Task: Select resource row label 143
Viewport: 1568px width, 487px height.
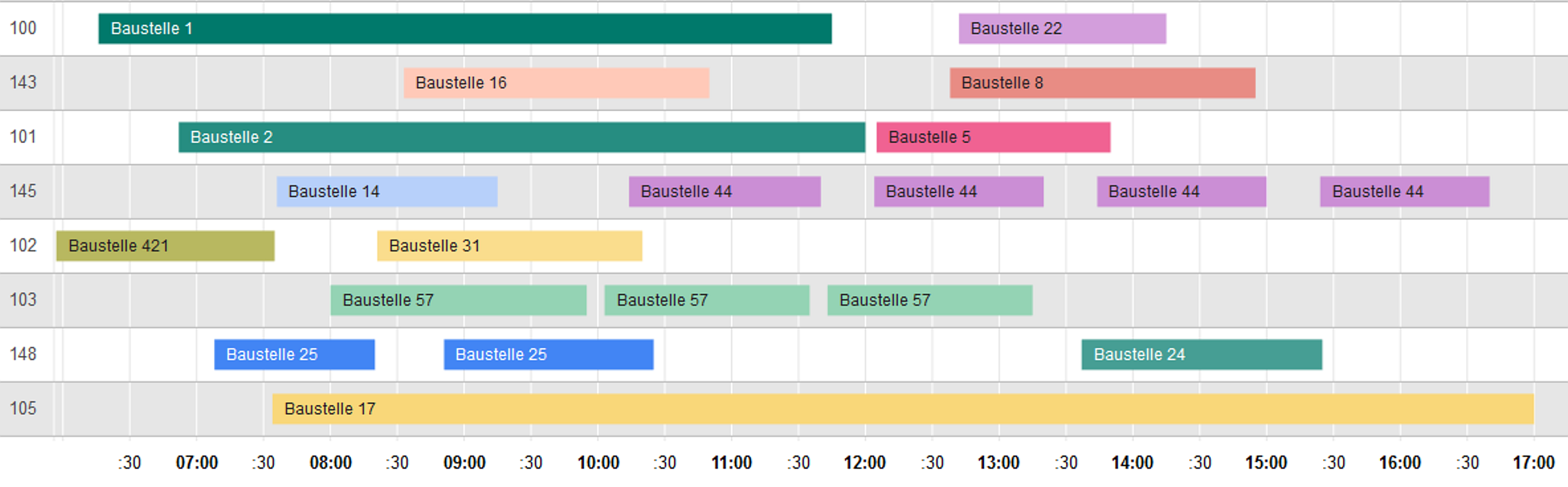Action: (23, 83)
